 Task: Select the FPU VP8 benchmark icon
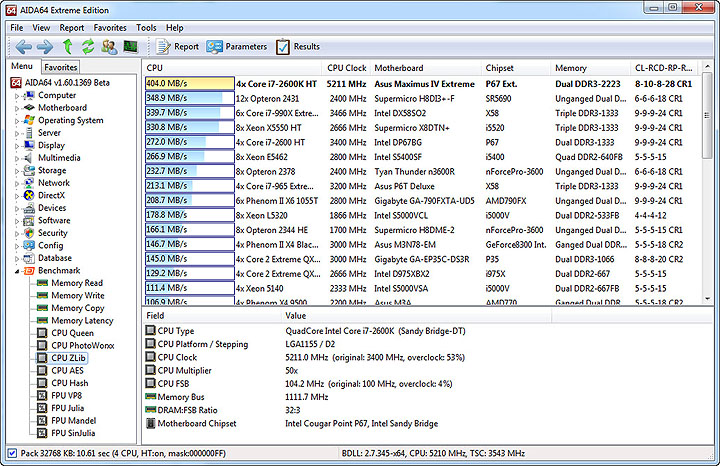click(42, 395)
